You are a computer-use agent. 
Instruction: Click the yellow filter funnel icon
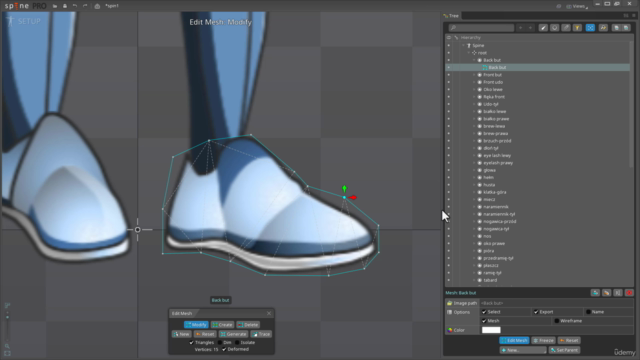tap(577, 28)
